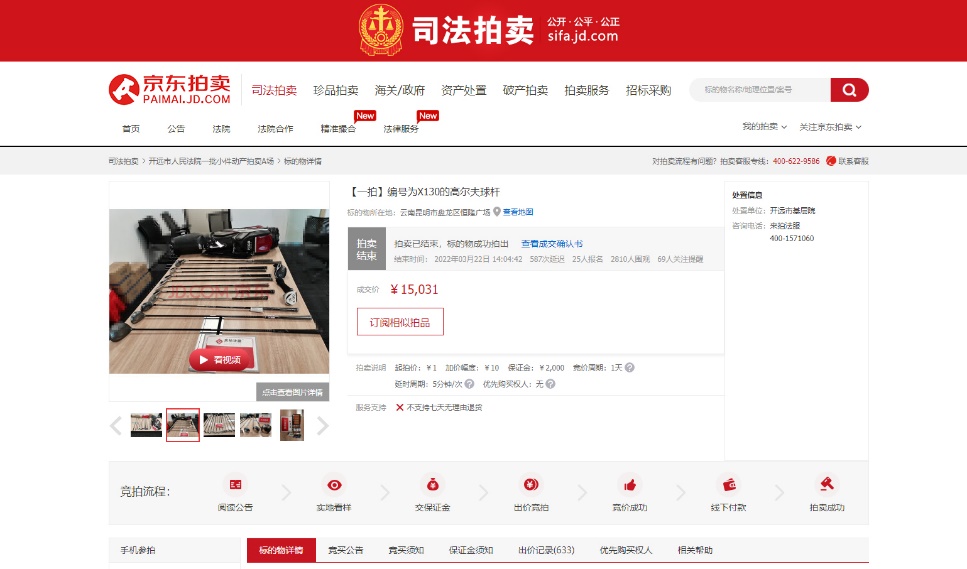Open the 招标采购 nav item
Viewport: 967px width, 569px height.
(x=648, y=90)
